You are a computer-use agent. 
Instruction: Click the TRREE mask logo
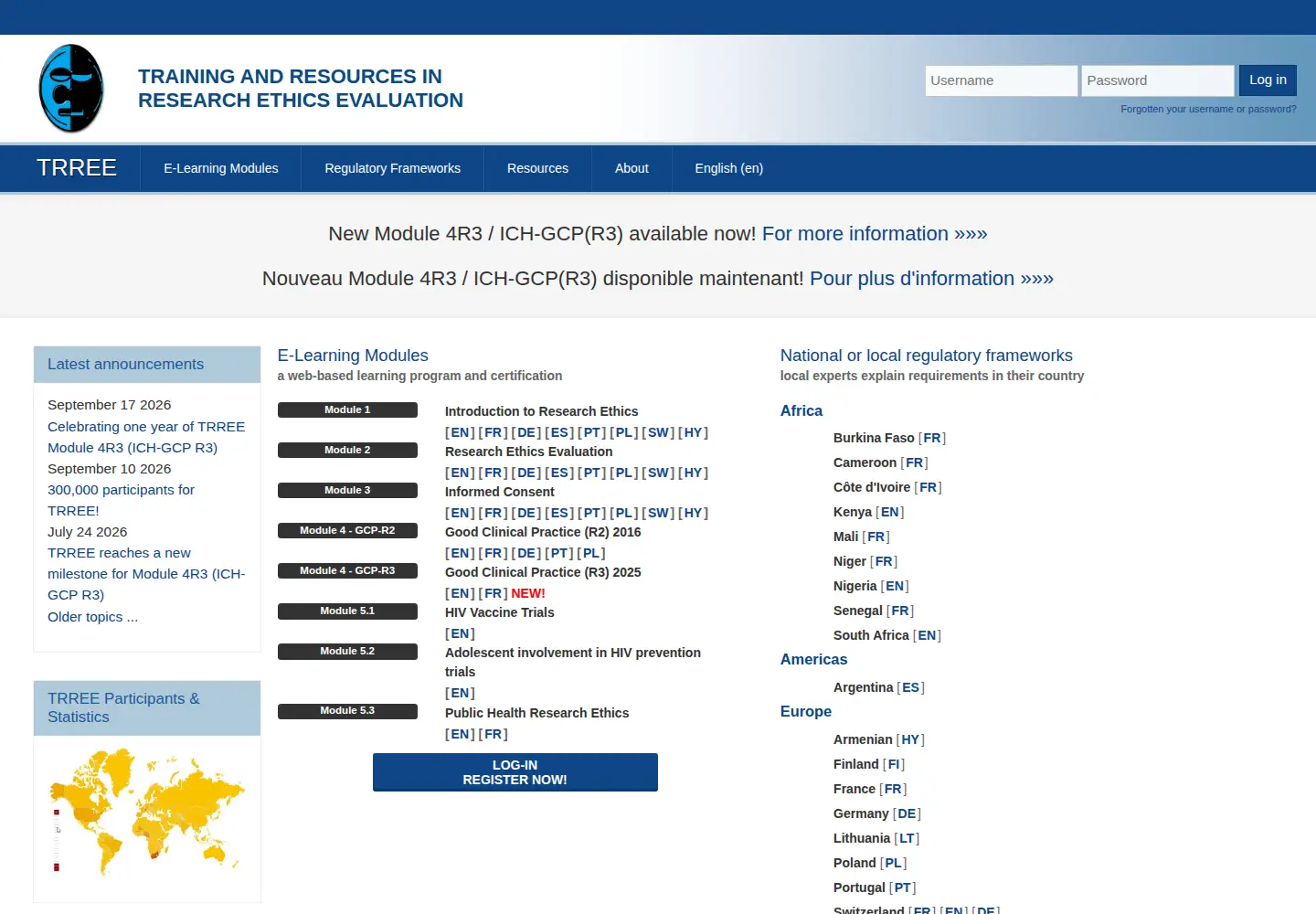(71, 89)
